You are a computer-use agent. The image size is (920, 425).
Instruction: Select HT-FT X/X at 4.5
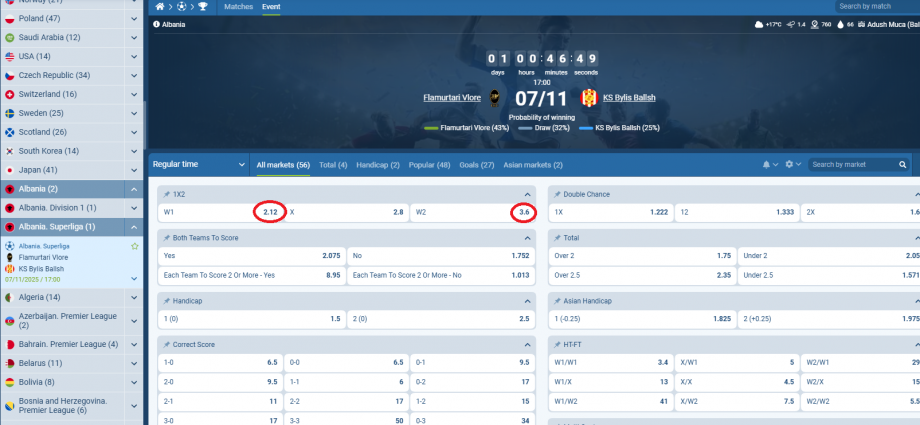coord(737,382)
